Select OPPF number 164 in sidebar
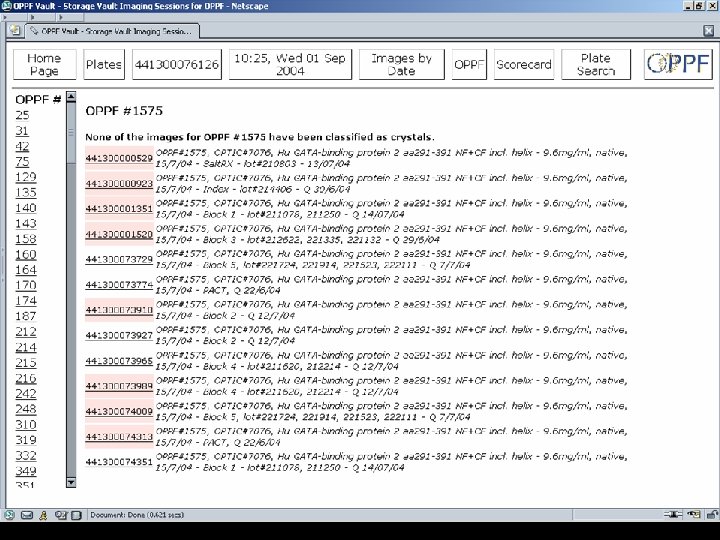Viewport: 720px width, 540px height. point(26,270)
